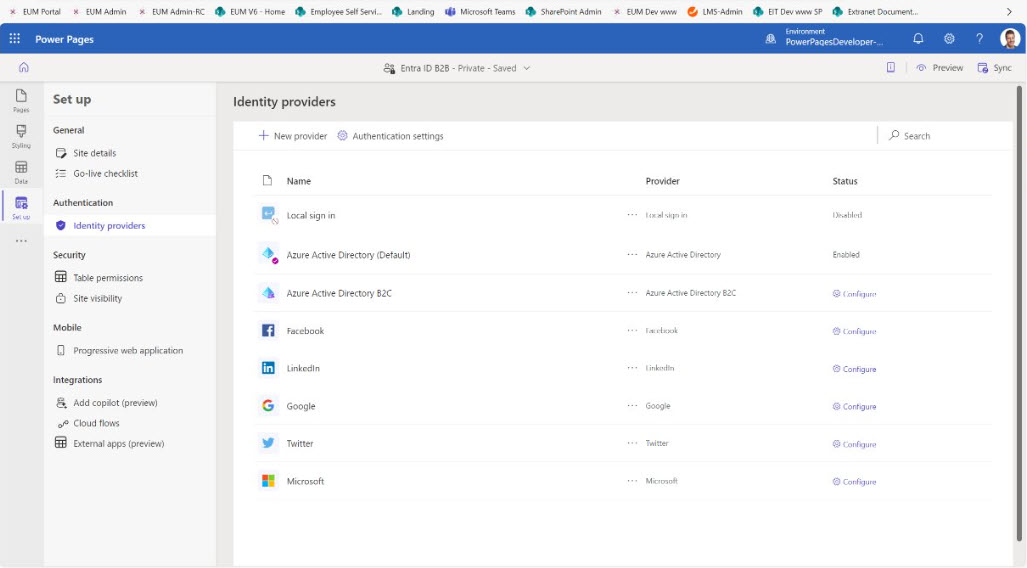The height and width of the screenshot is (568, 1027).
Task: Open the Pages workspace
Action: tap(21, 101)
